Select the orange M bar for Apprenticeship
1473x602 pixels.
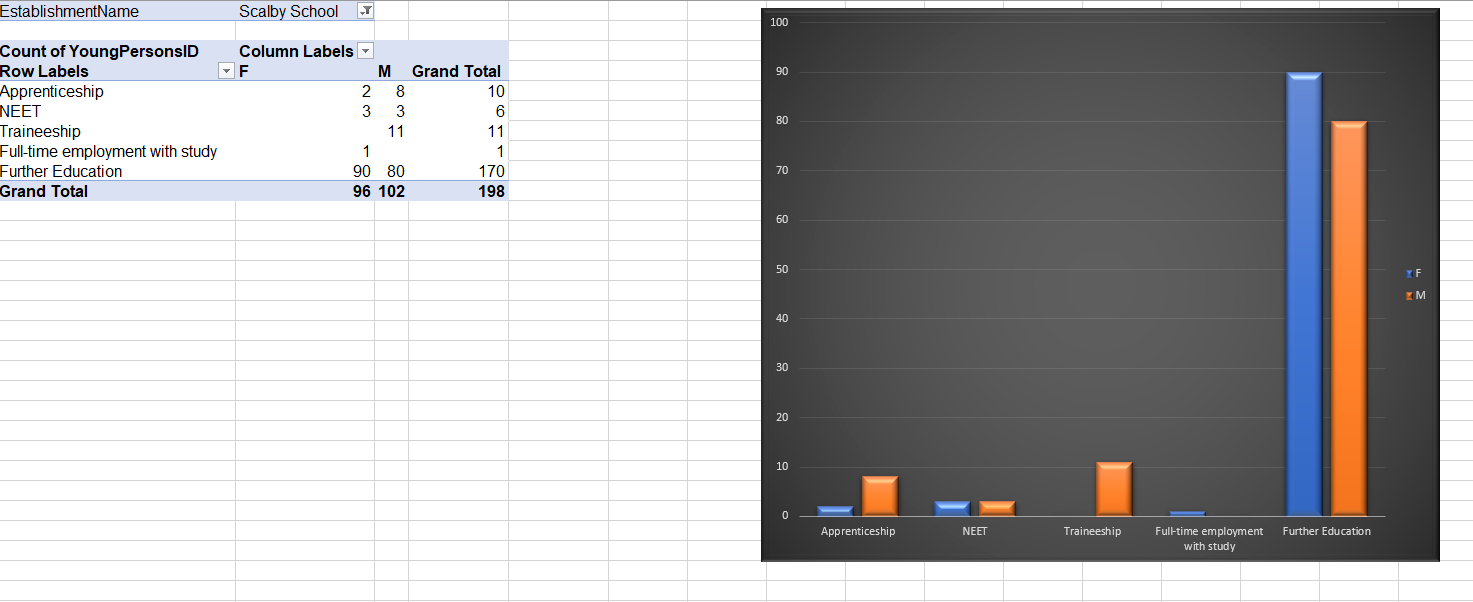(x=880, y=496)
